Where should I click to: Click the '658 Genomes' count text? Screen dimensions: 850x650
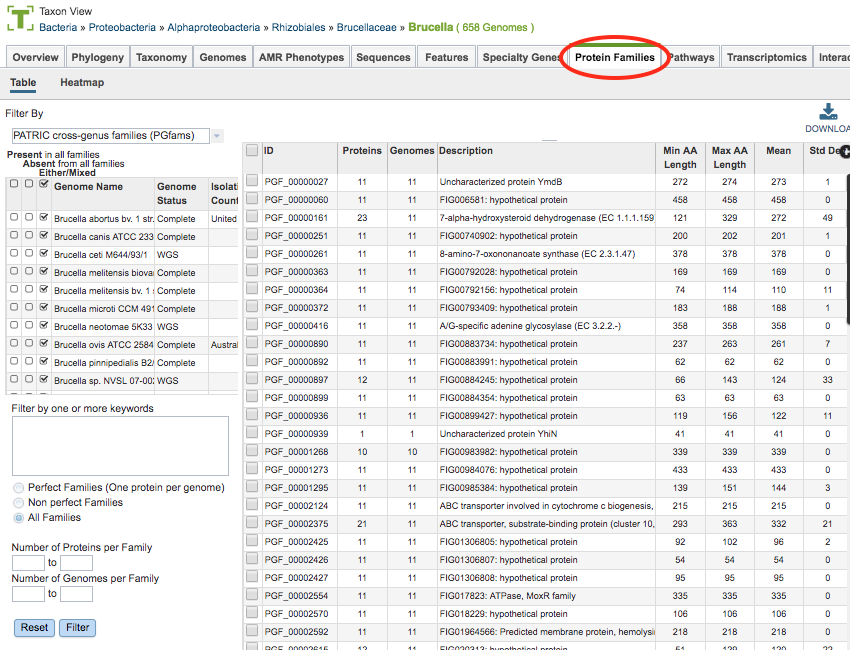pos(494,27)
